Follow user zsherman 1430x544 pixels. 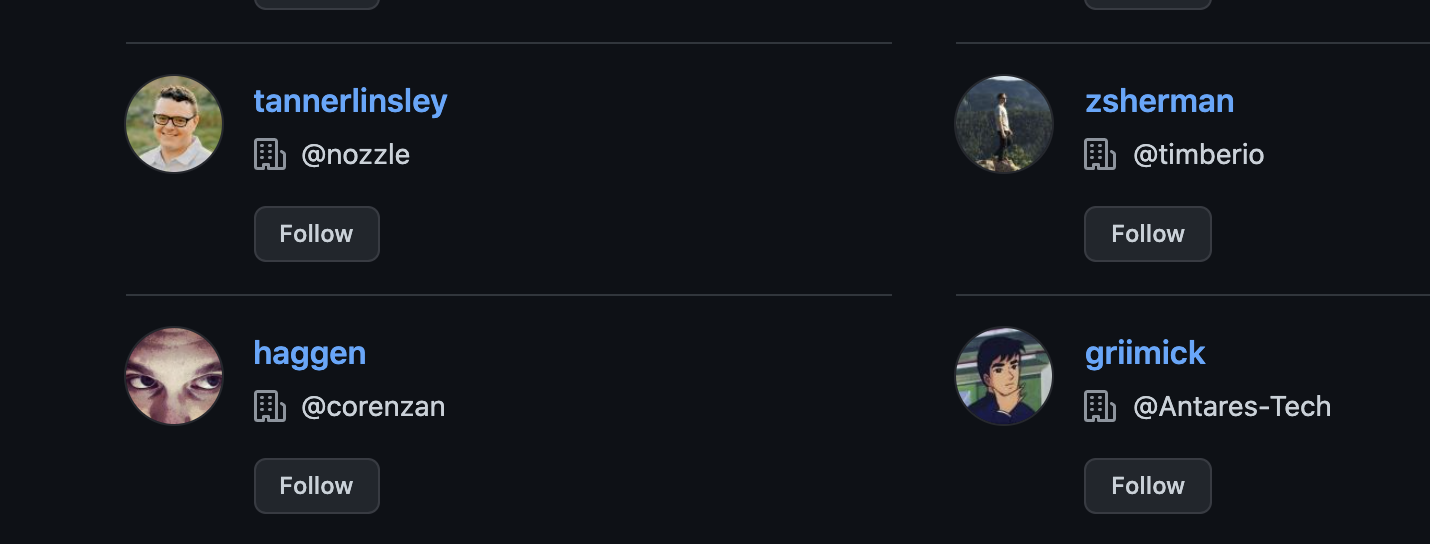point(1148,234)
